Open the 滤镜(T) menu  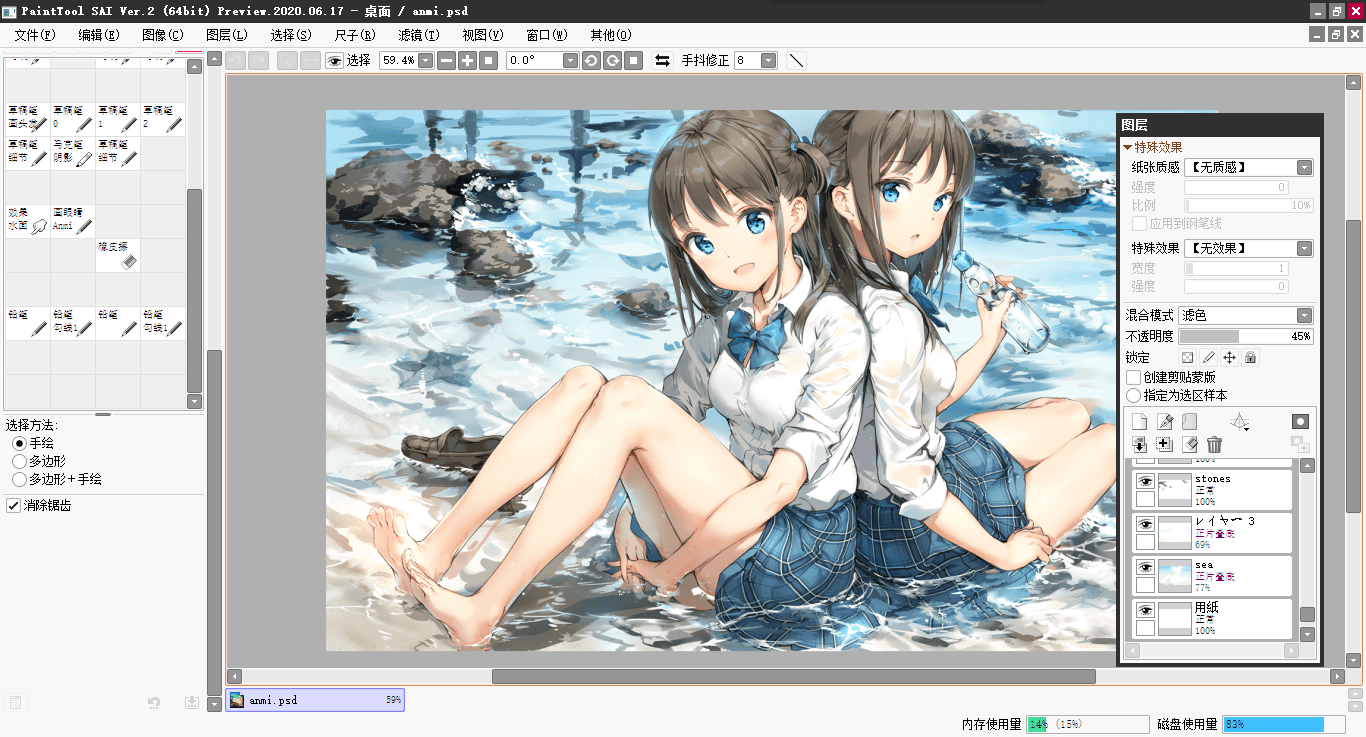click(418, 35)
